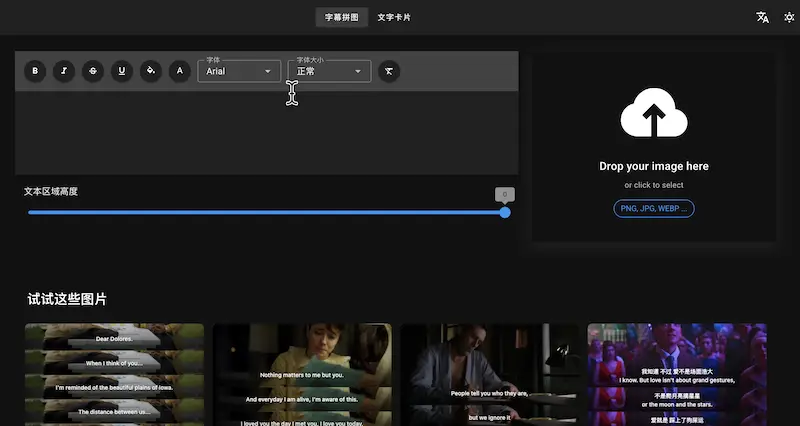Toggle italic text formatting
The height and width of the screenshot is (426, 800).
click(64, 71)
